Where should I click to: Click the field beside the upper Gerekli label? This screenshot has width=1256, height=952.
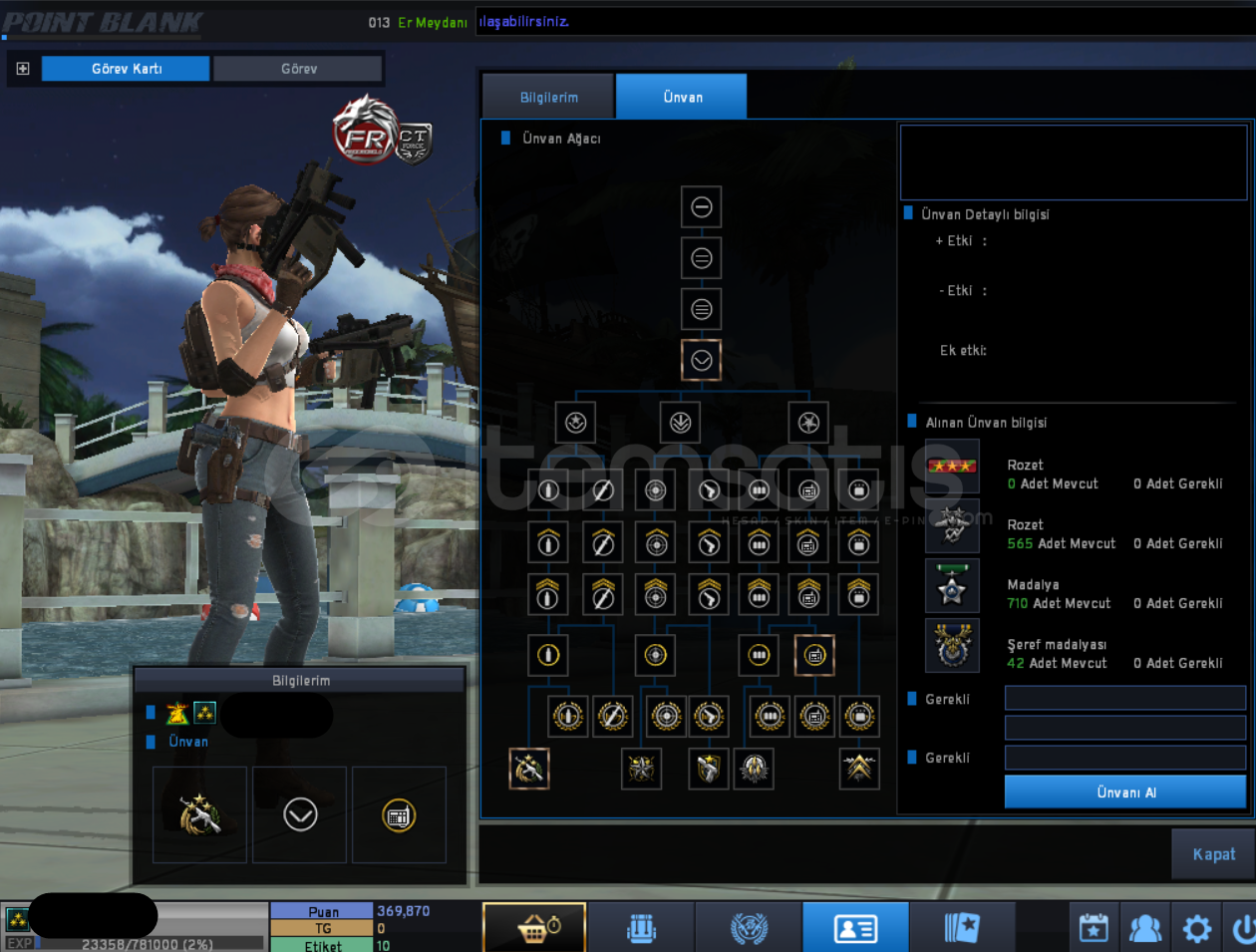pos(1125,698)
